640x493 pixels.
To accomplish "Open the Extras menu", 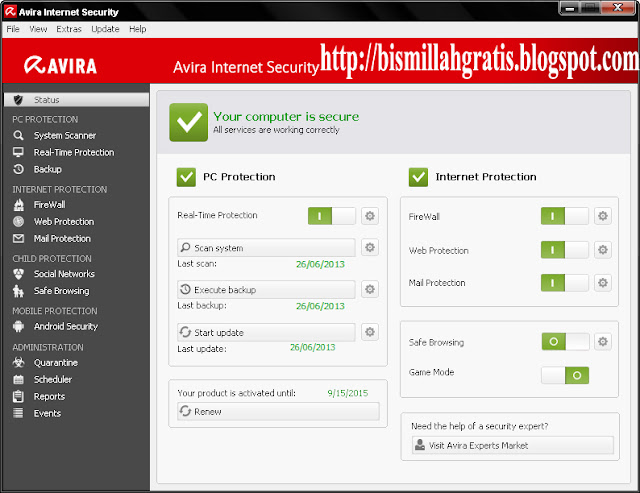I will (x=69, y=29).
